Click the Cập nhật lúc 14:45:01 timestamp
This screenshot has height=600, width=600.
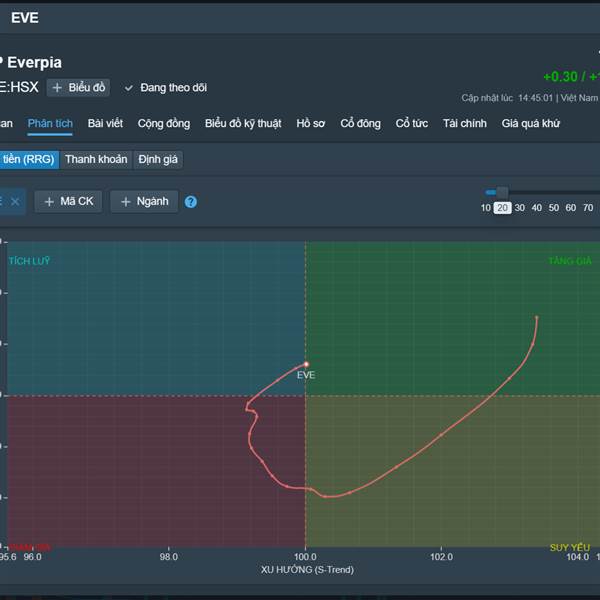pyautogui.click(x=507, y=98)
